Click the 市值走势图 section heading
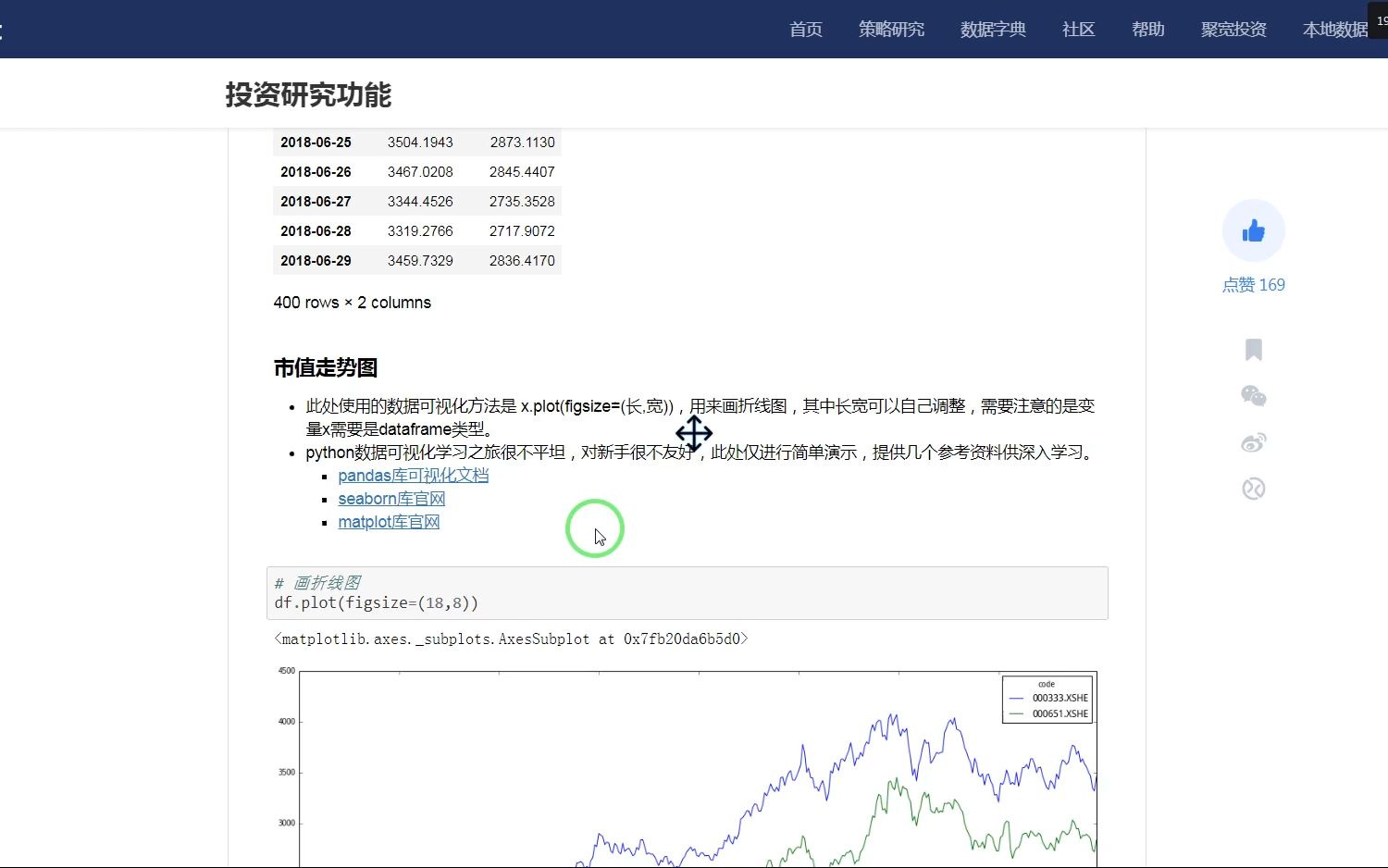This screenshot has height=868, width=1388. point(326,367)
